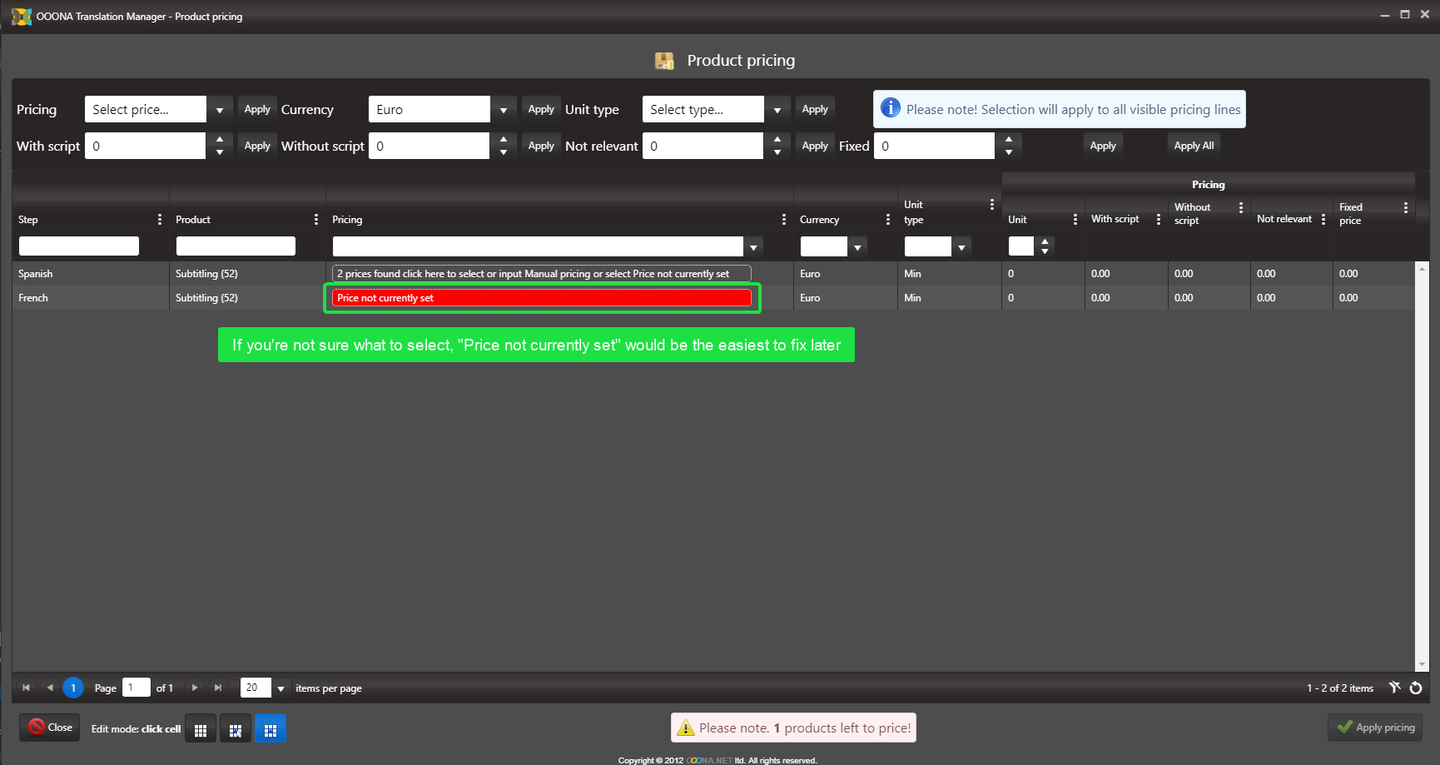Open the 'Select type...' Unit type dropdown
Viewport: 1440px width, 765px height.
click(778, 110)
